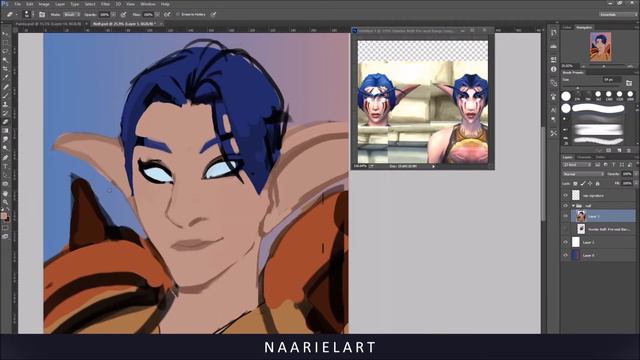Hide the signature layer eye icon
The width and height of the screenshot is (640, 360).
[x=565, y=196]
